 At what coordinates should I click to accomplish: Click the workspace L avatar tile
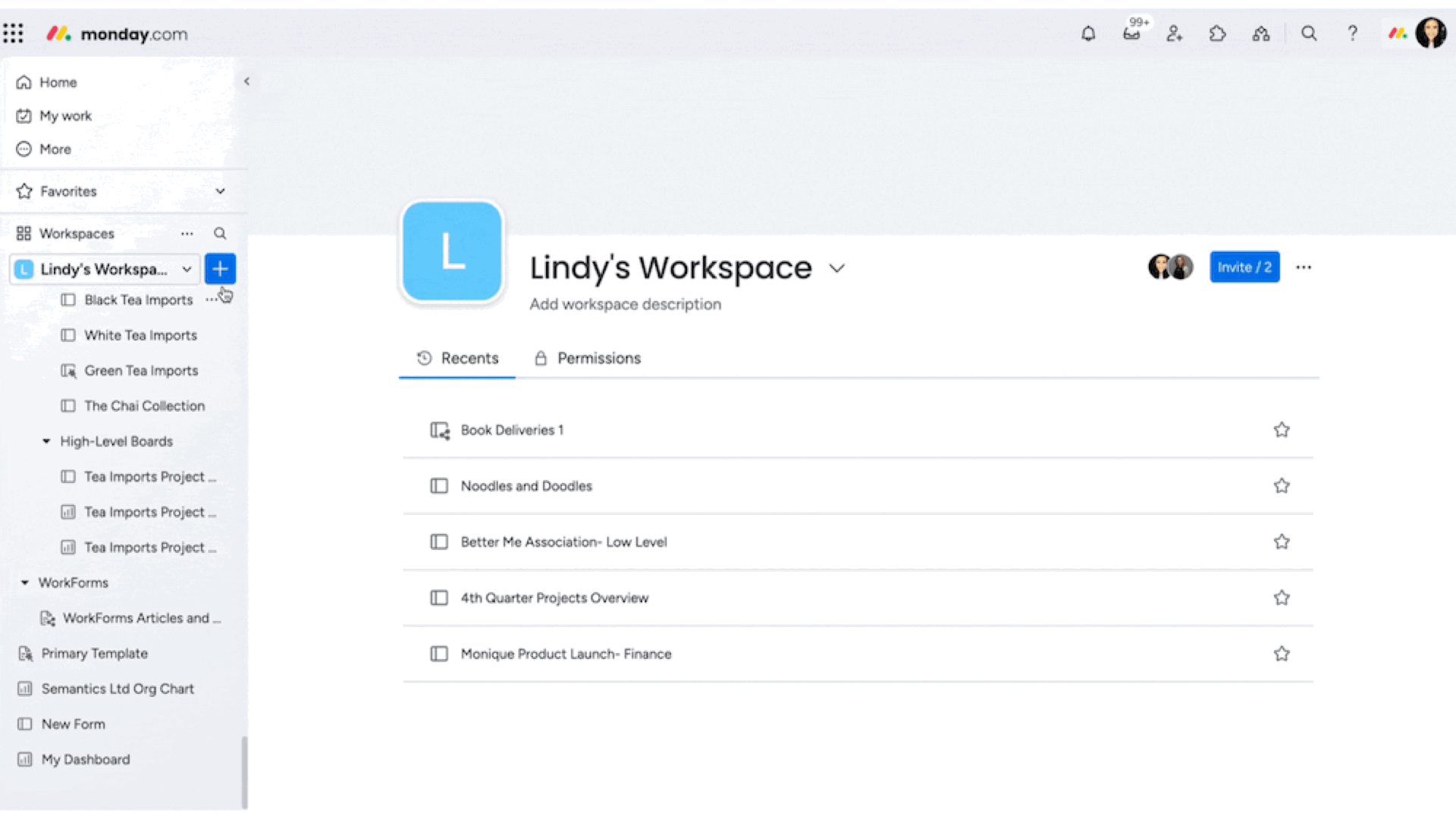point(452,251)
